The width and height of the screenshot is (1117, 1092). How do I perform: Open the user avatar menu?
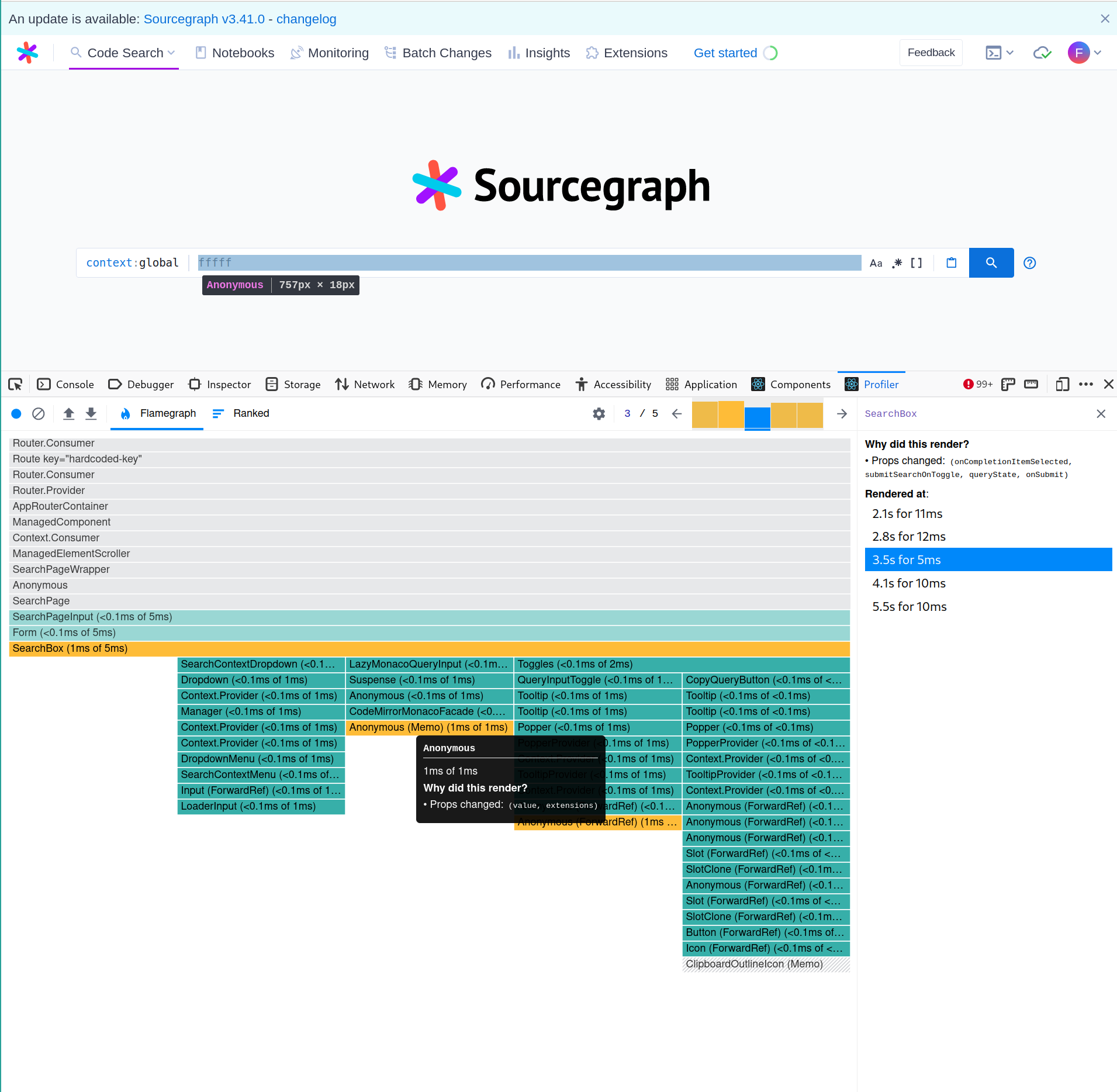click(x=1084, y=53)
